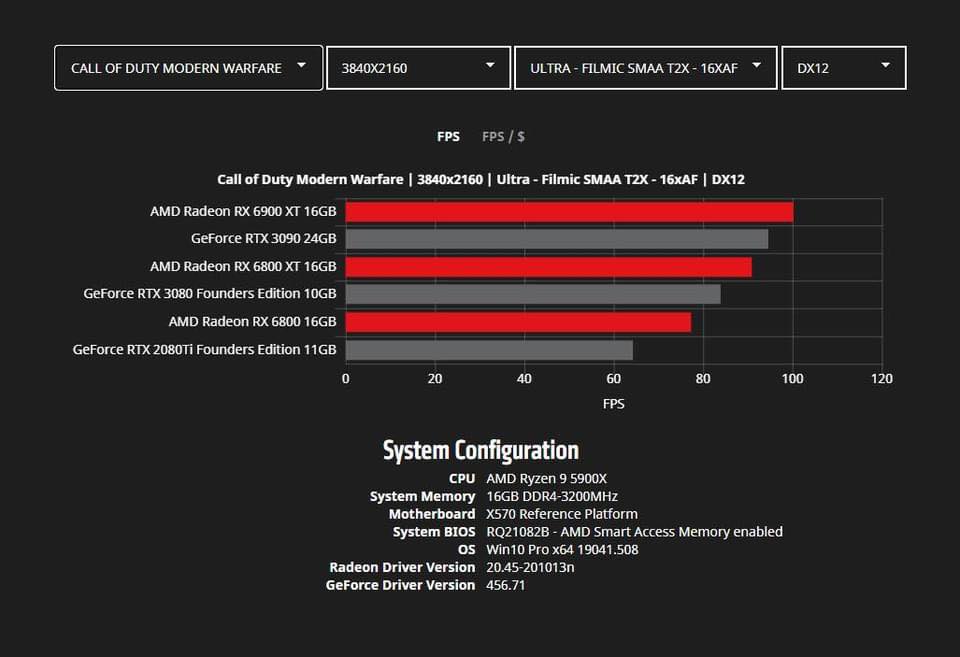The width and height of the screenshot is (960, 657).
Task: Click the AMD Radeon RX 6800 XT red bar
Action: pyautogui.click(x=549, y=267)
